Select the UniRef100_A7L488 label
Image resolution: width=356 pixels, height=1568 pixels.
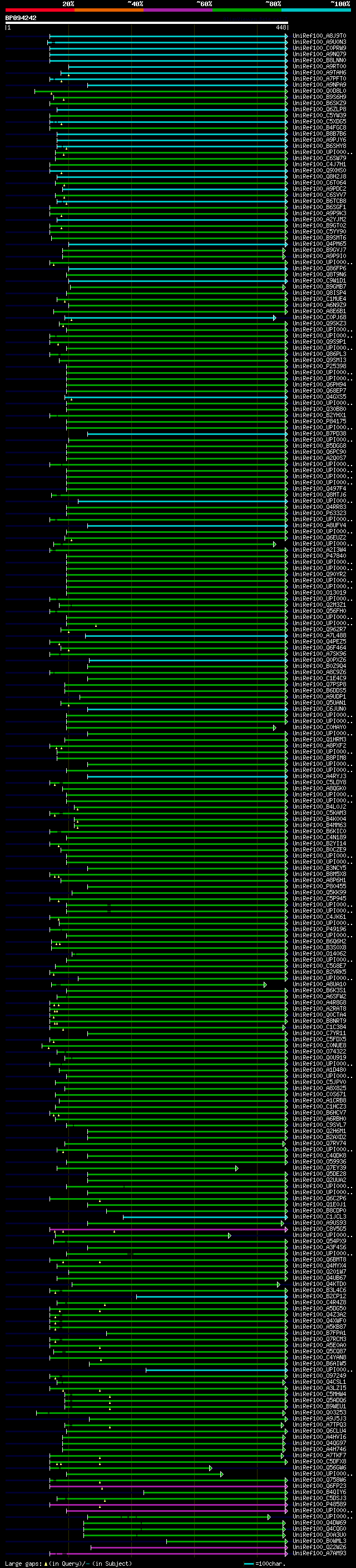pos(319,635)
